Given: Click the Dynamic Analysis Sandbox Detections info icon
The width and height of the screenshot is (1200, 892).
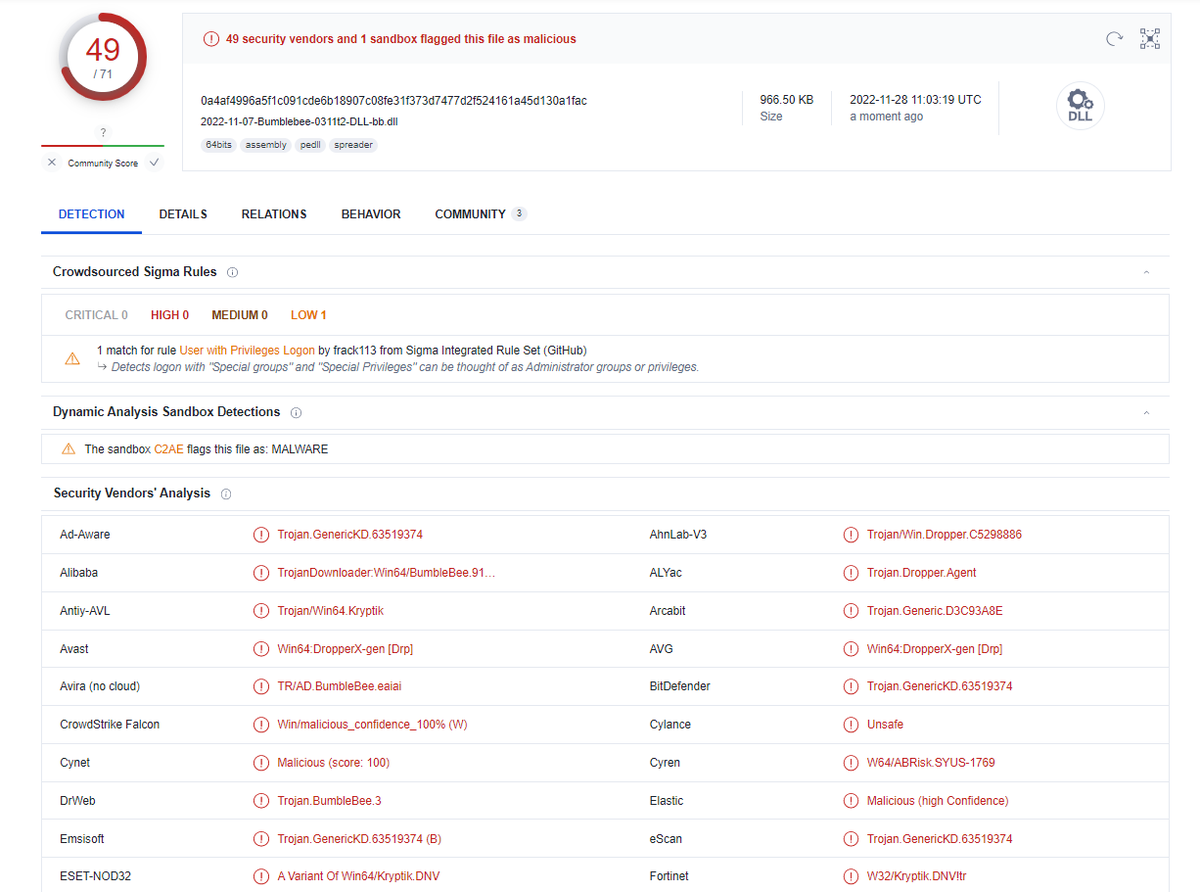Looking at the screenshot, I should [296, 412].
